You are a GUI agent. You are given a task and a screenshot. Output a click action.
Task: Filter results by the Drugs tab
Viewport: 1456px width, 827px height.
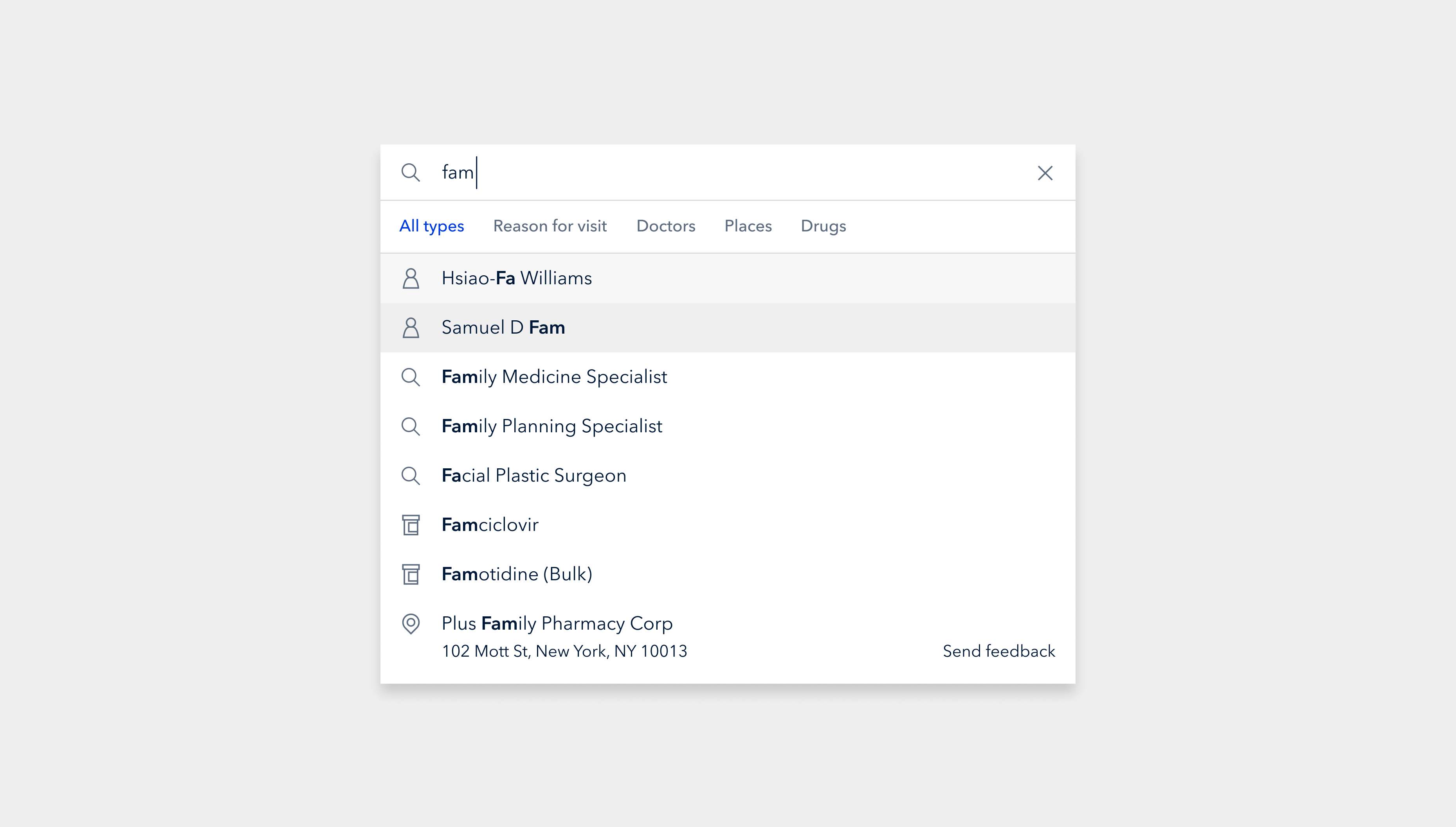click(x=823, y=226)
